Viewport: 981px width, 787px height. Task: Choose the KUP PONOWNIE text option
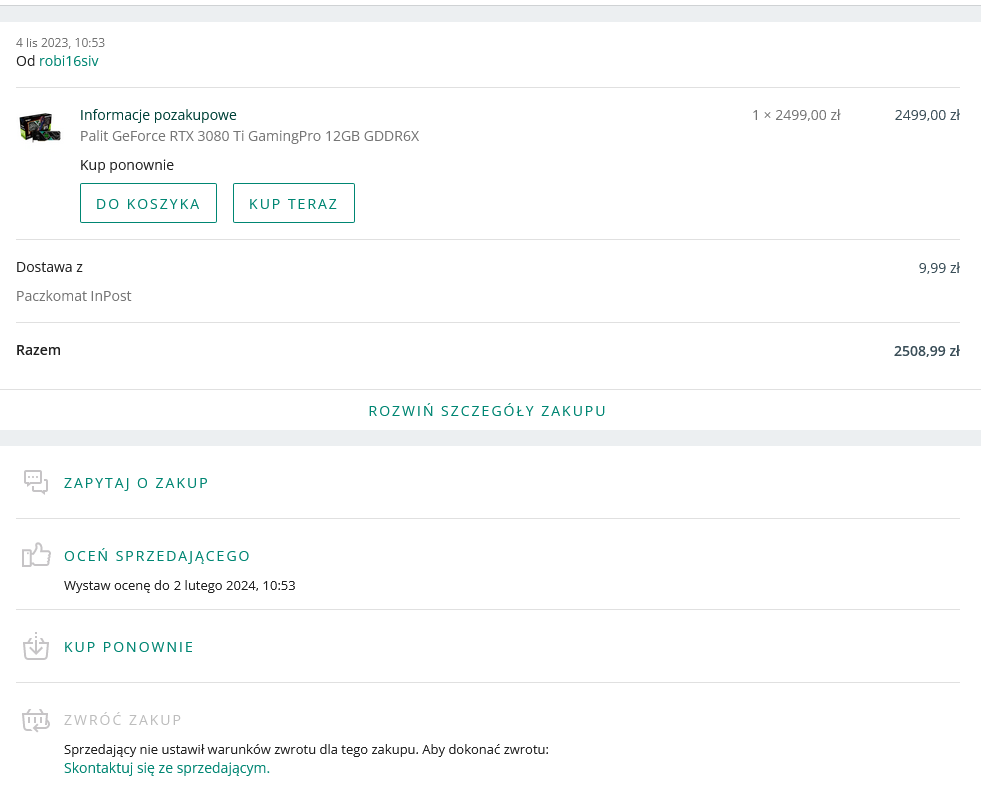click(129, 647)
